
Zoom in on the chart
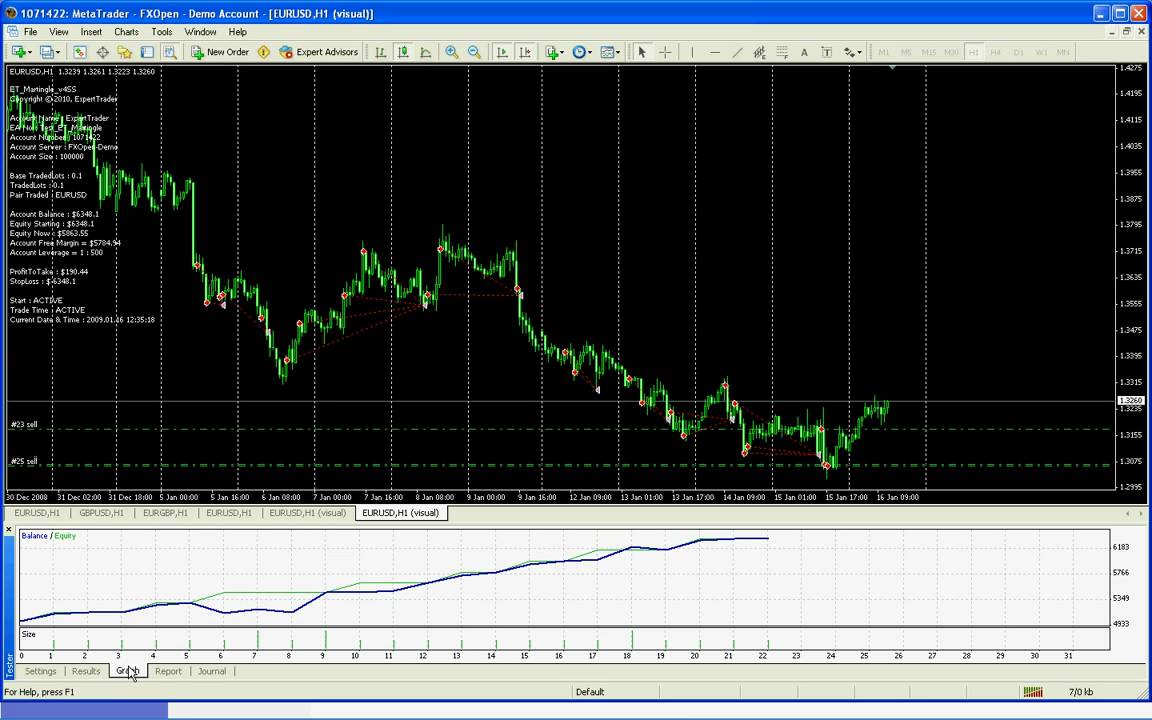click(x=452, y=52)
